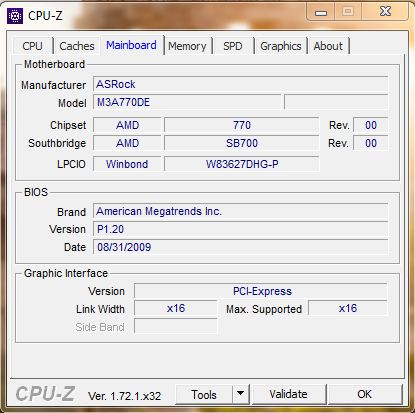Click the disabled Side Band field
This screenshot has width=415, height=413.
(x=176, y=326)
